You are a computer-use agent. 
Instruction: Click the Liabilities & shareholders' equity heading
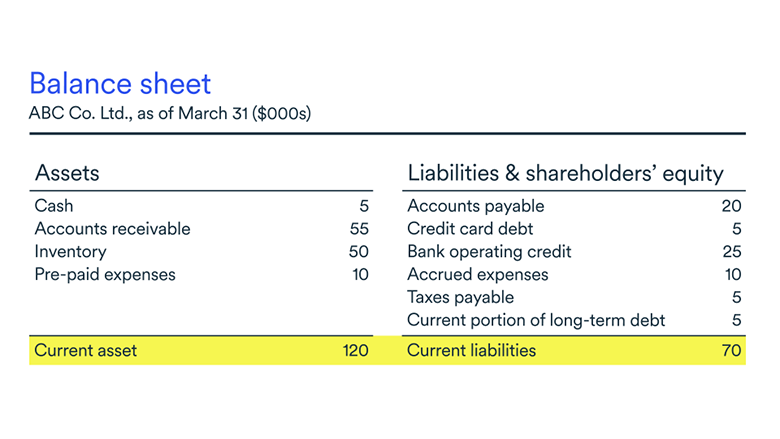[x=565, y=173]
